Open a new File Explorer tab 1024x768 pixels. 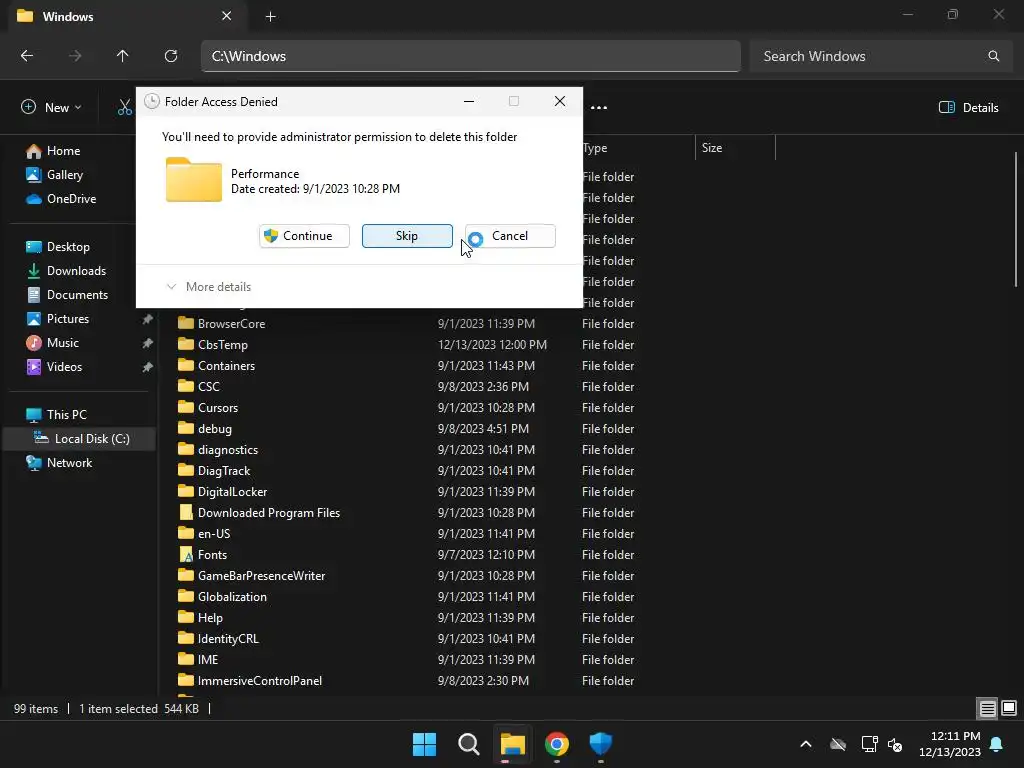coord(270,16)
